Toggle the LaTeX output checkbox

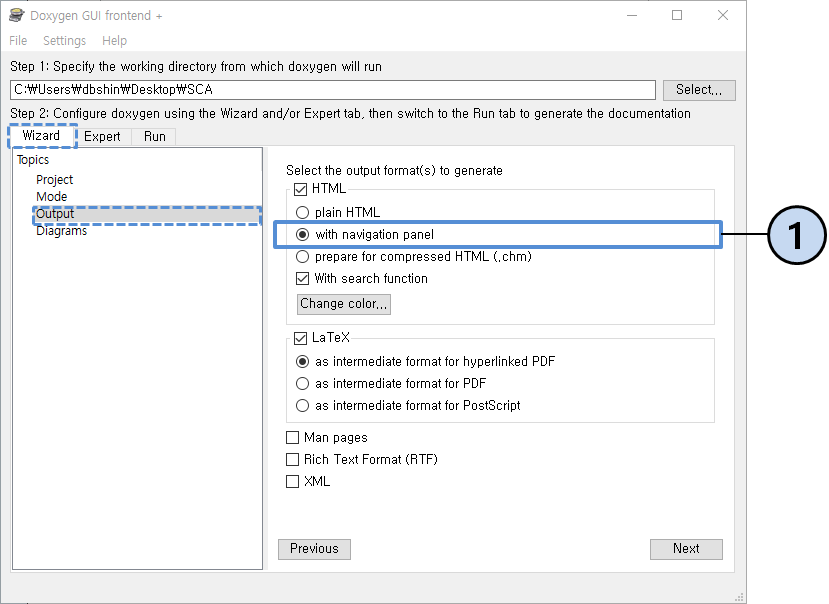300,338
